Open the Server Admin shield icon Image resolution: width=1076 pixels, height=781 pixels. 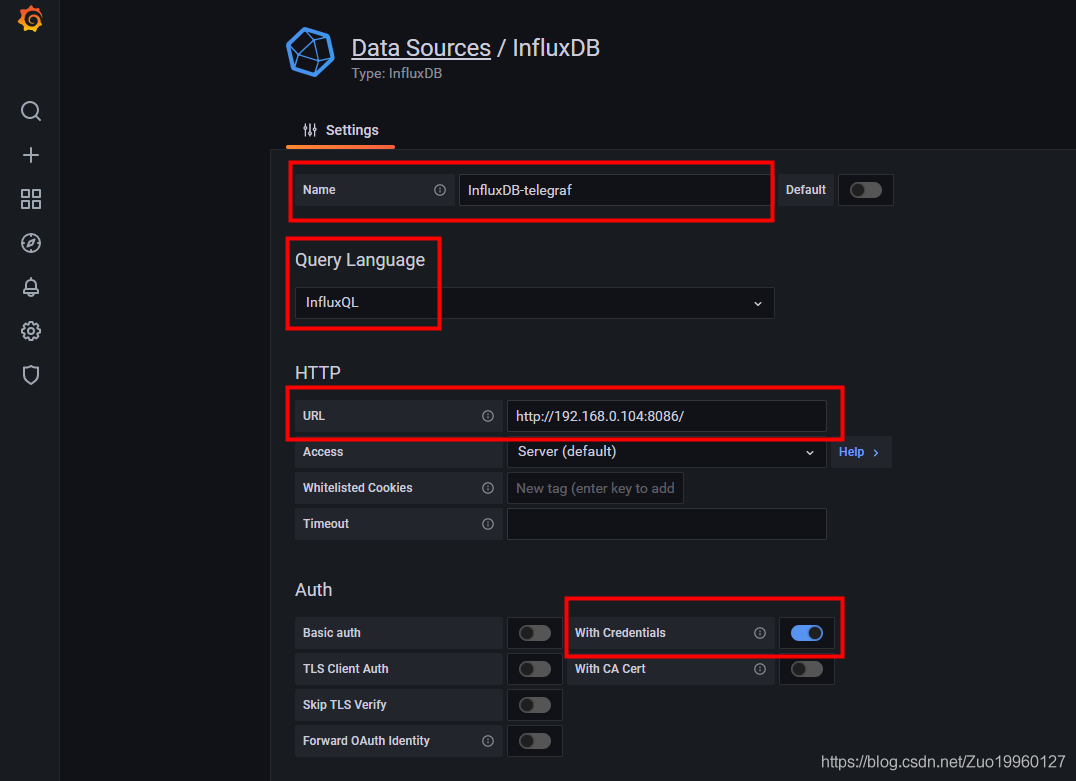pyautogui.click(x=31, y=375)
